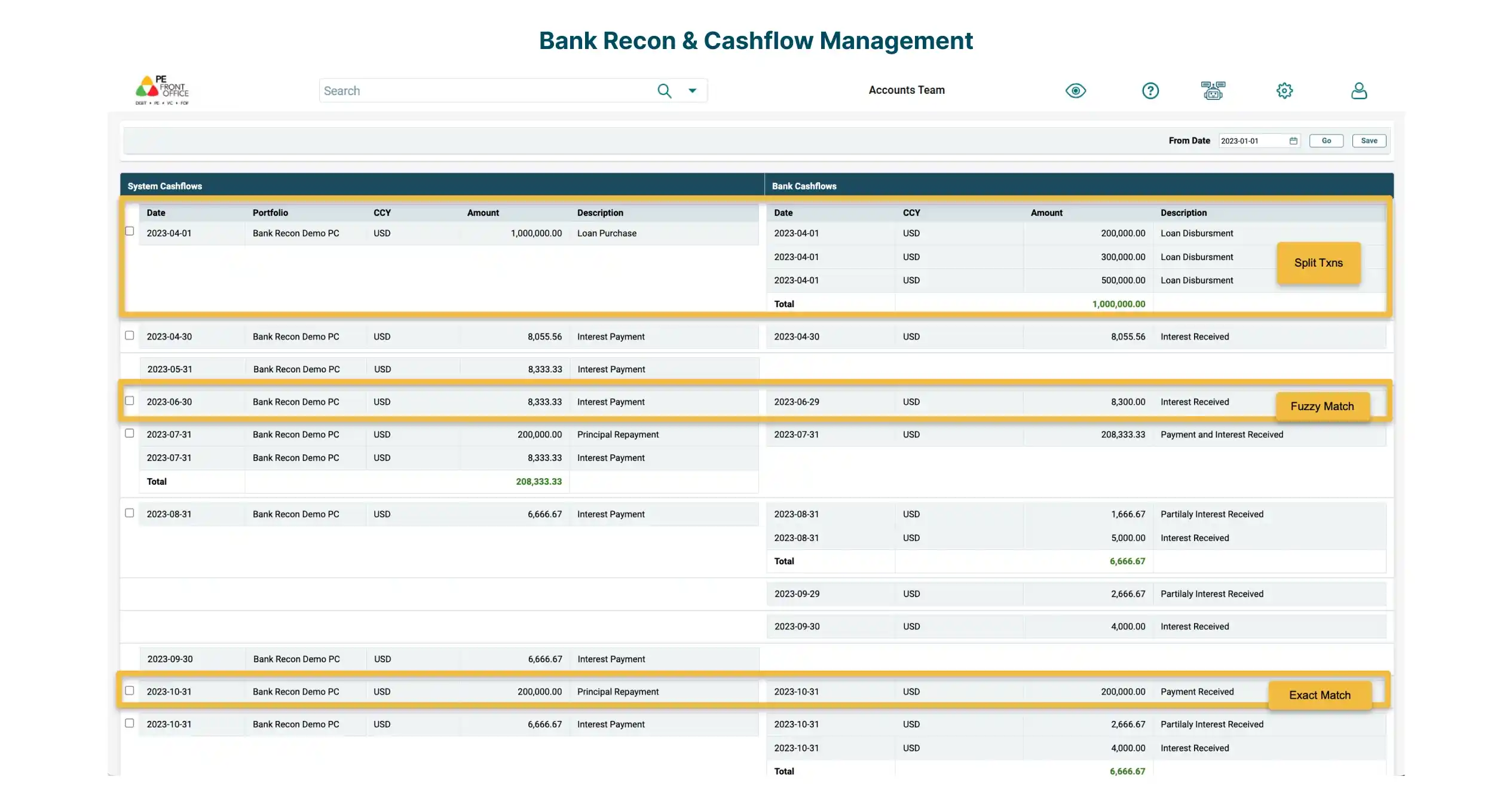The width and height of the screenshot is (1512, 795).
Task: Select the 1,666.67 Partialy Interest Received amount
Action: 1128,515
